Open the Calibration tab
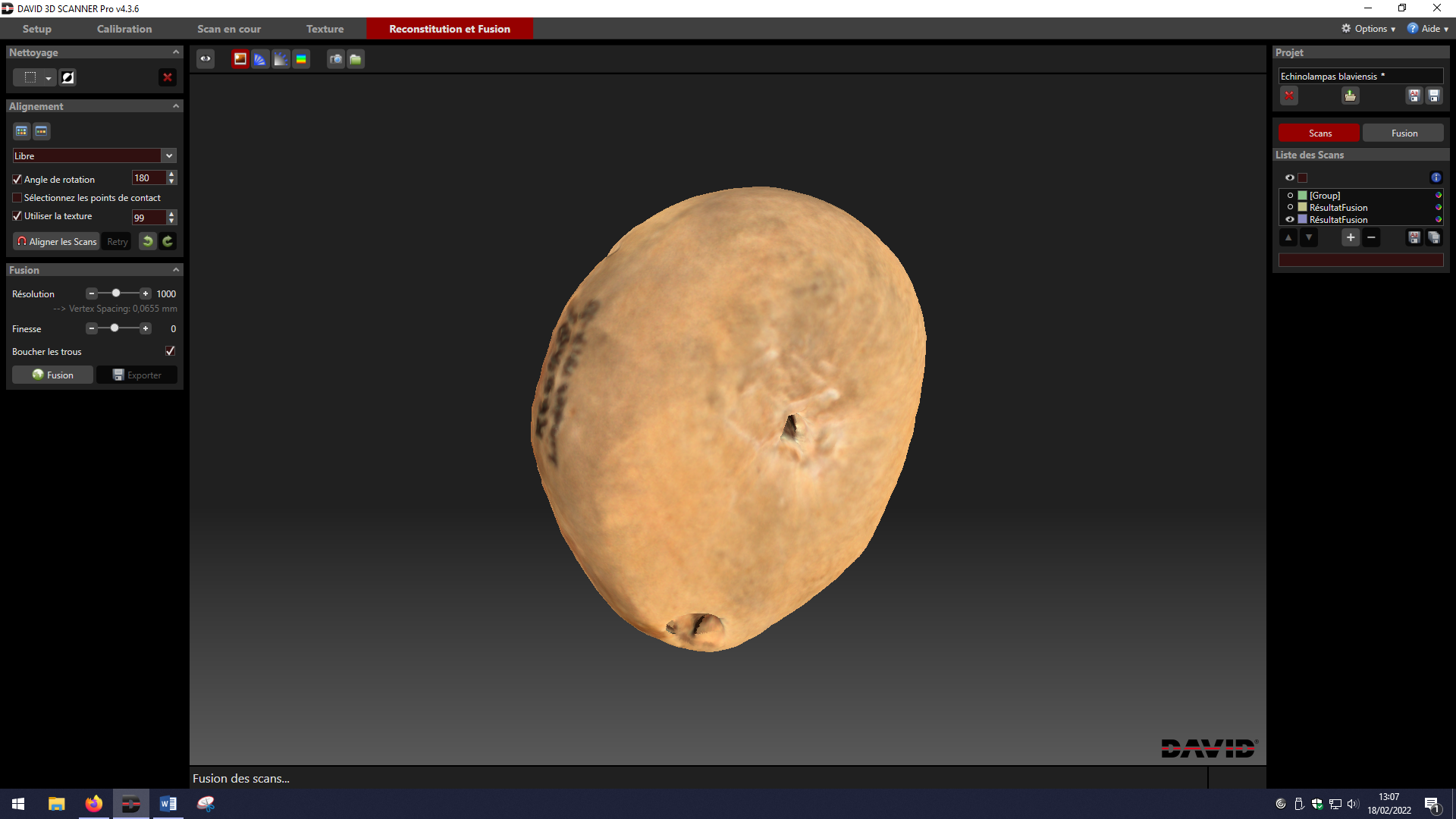Image resolution: width=1456 pixels, height=819 pixels. pyautogui.click(x=124, y=29)
